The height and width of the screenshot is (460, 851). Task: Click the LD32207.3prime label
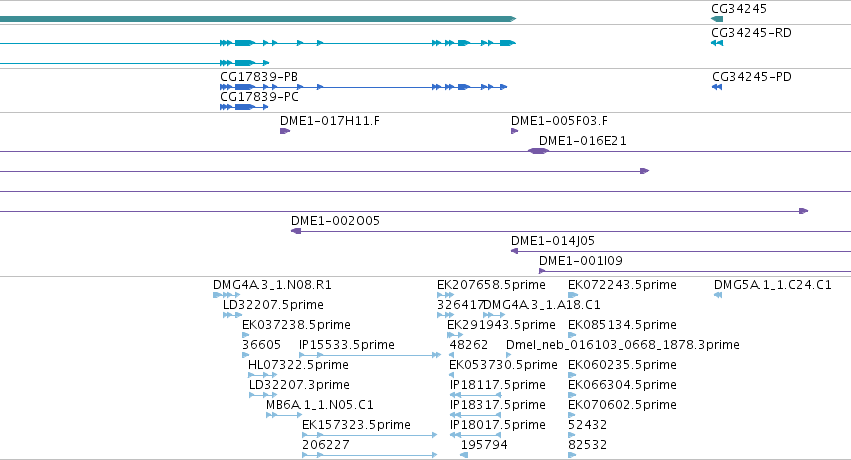tap(299, 385)
